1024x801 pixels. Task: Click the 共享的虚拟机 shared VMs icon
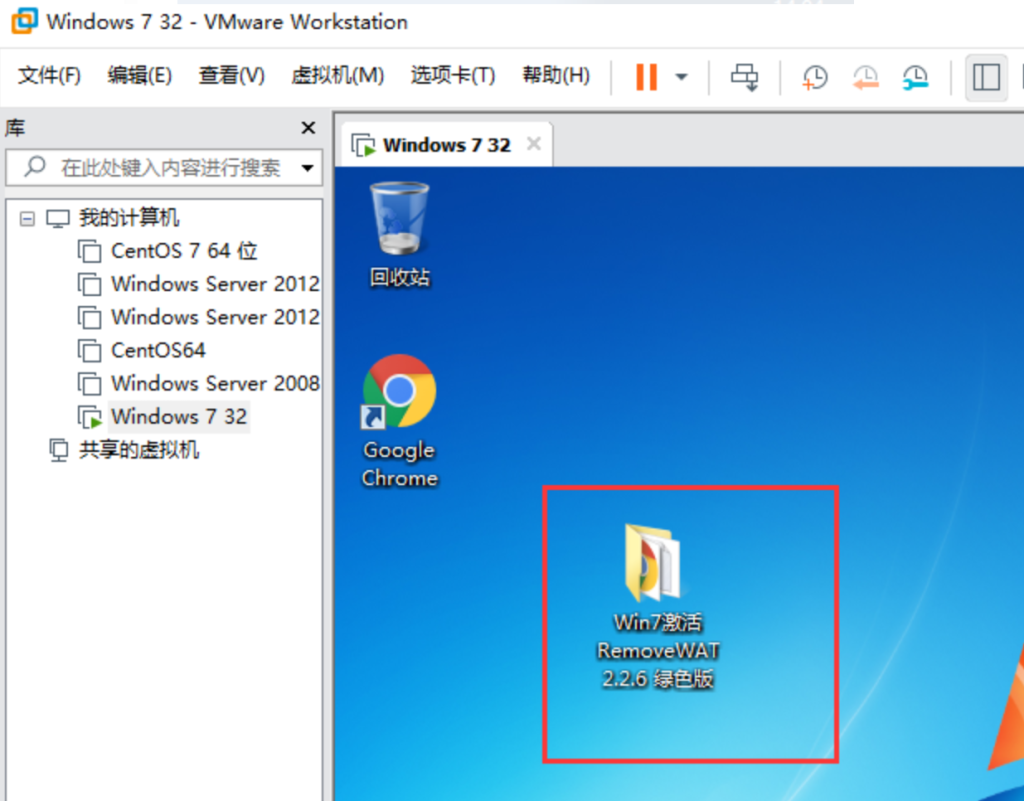pyautogui.click(x=59, y=450)
